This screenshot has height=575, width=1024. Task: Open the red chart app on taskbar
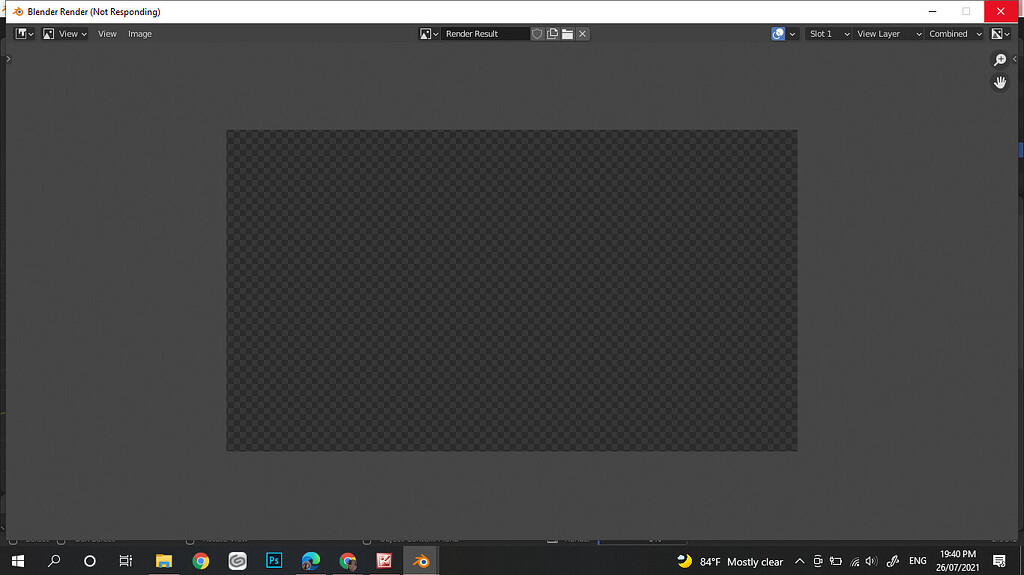pos(384,561)
